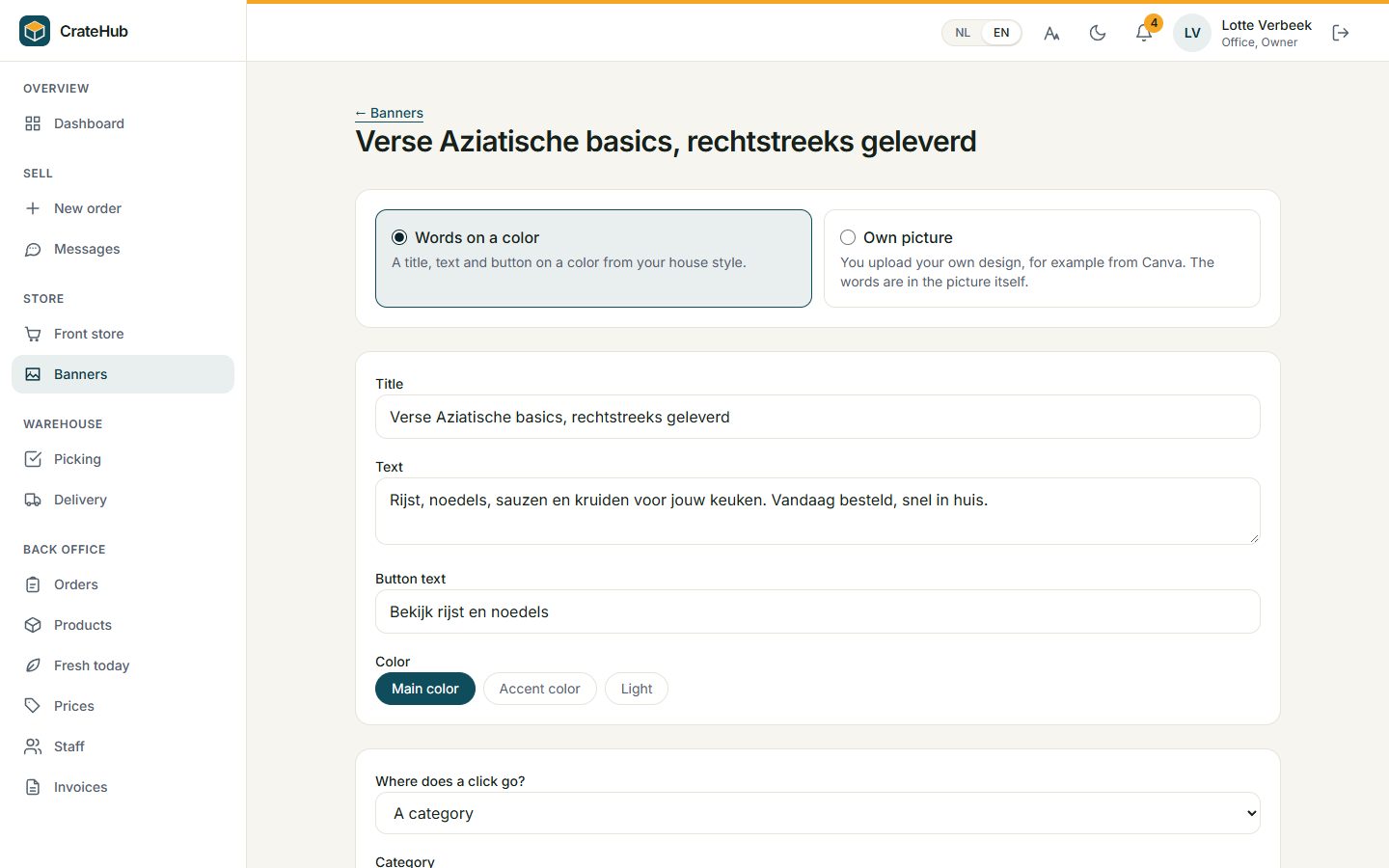Open the Dashboard menu item
This screenshot has height=868, width=1389.
(x=123, y=123)
